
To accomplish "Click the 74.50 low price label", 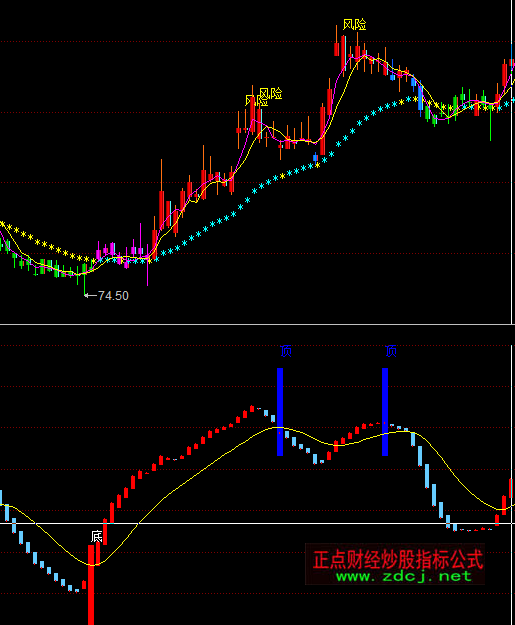I will 113,296.
